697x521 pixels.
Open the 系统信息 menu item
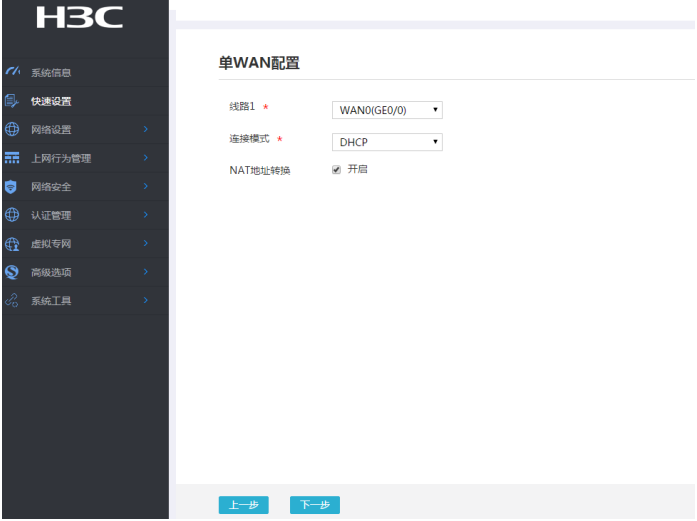click(85, 72)
